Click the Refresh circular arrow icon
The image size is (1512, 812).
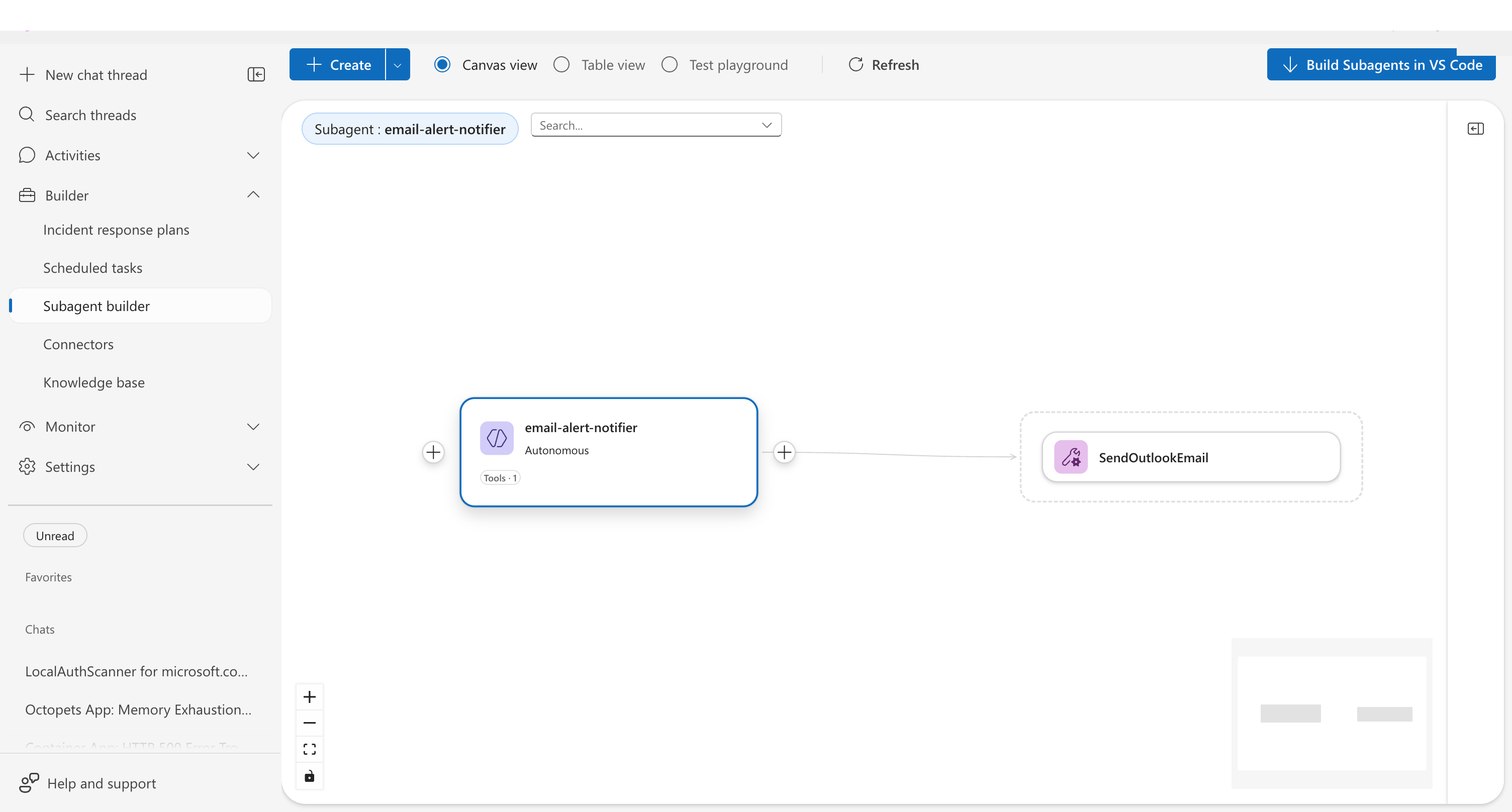click(856, 64)
